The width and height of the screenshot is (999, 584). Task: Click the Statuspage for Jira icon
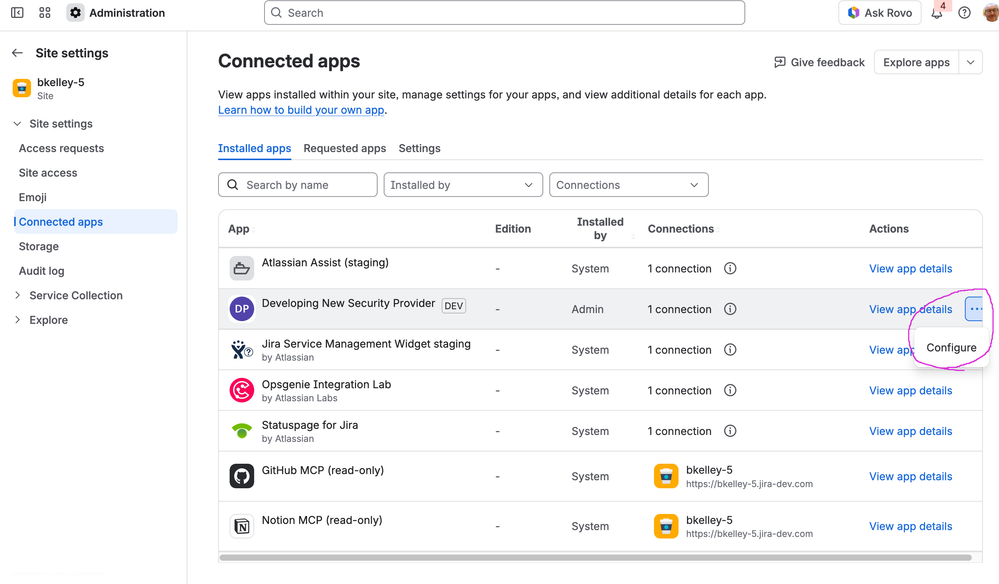[241, 431]
